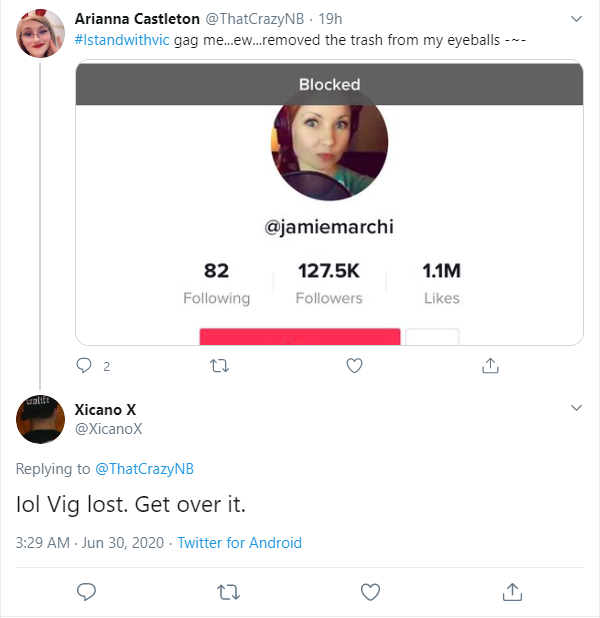Open options chevron on Arianna's tweet
The height and width of the screenshot is (618, 600).
point(576,19)
